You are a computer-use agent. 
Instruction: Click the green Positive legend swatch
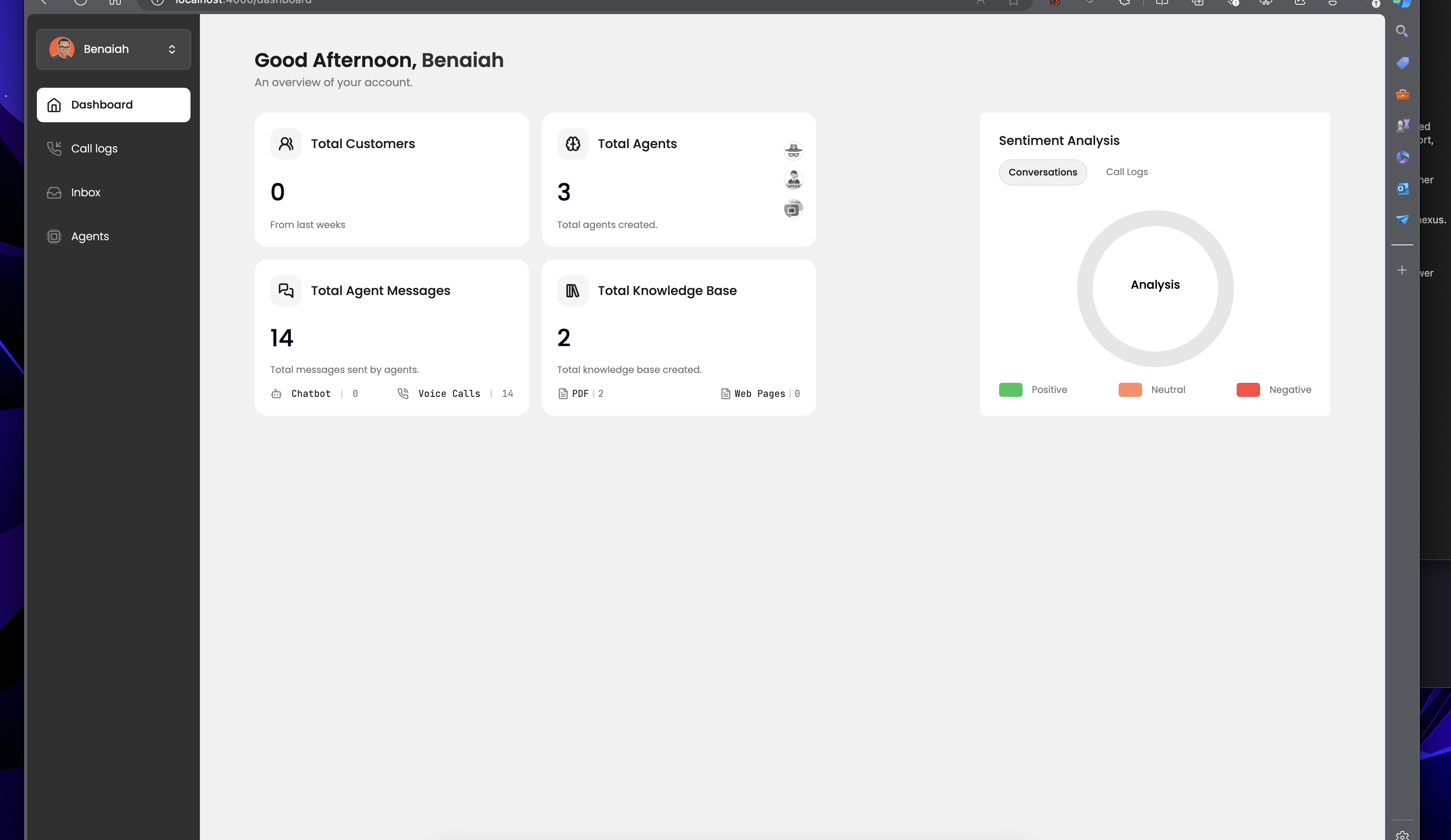1010,390
